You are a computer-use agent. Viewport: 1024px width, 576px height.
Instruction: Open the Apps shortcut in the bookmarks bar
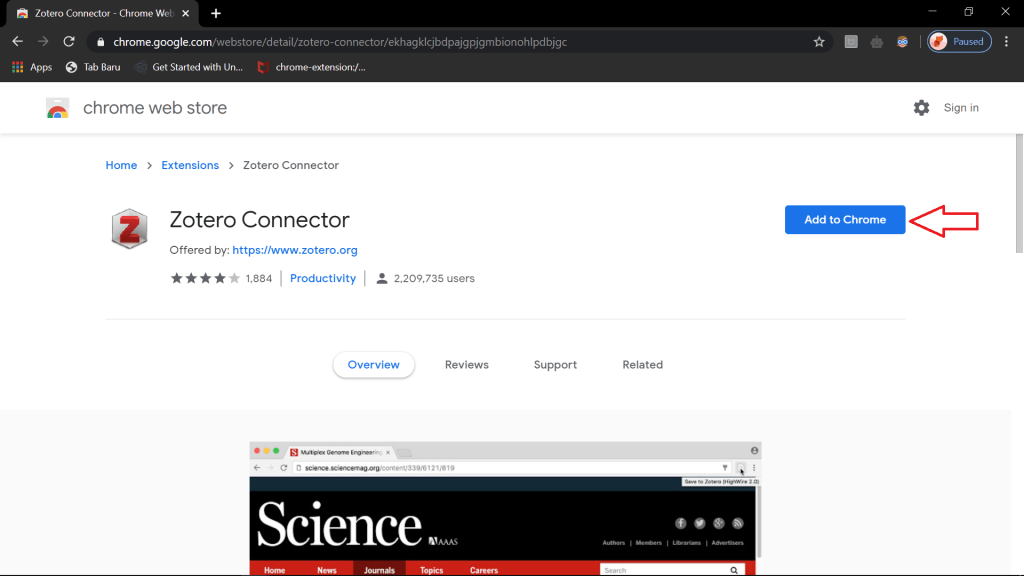(32, 67)
